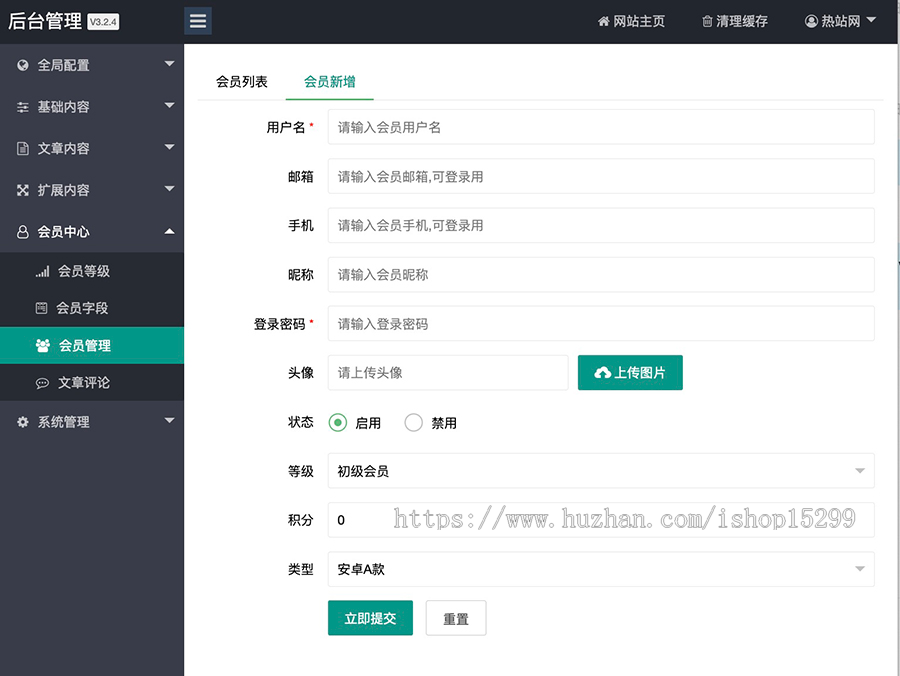
Task: Click the signal-bars icon for 会员等级
Action: point(42,271)
